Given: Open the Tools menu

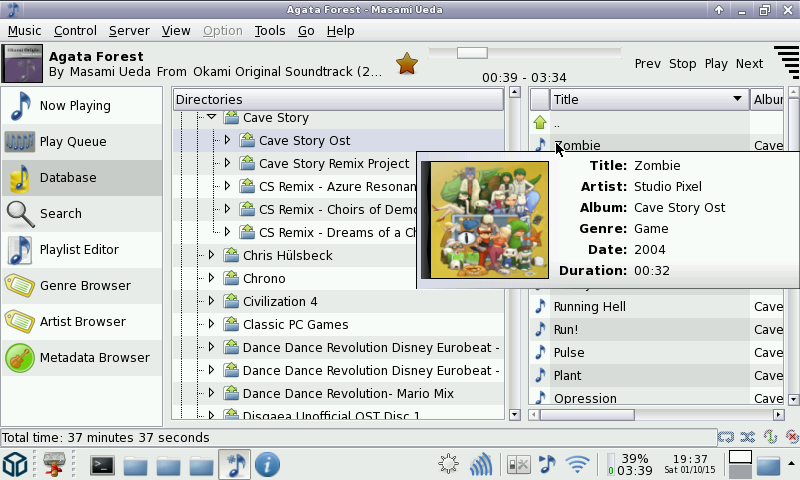Looking at the screenshot, I should pos(269,31).
